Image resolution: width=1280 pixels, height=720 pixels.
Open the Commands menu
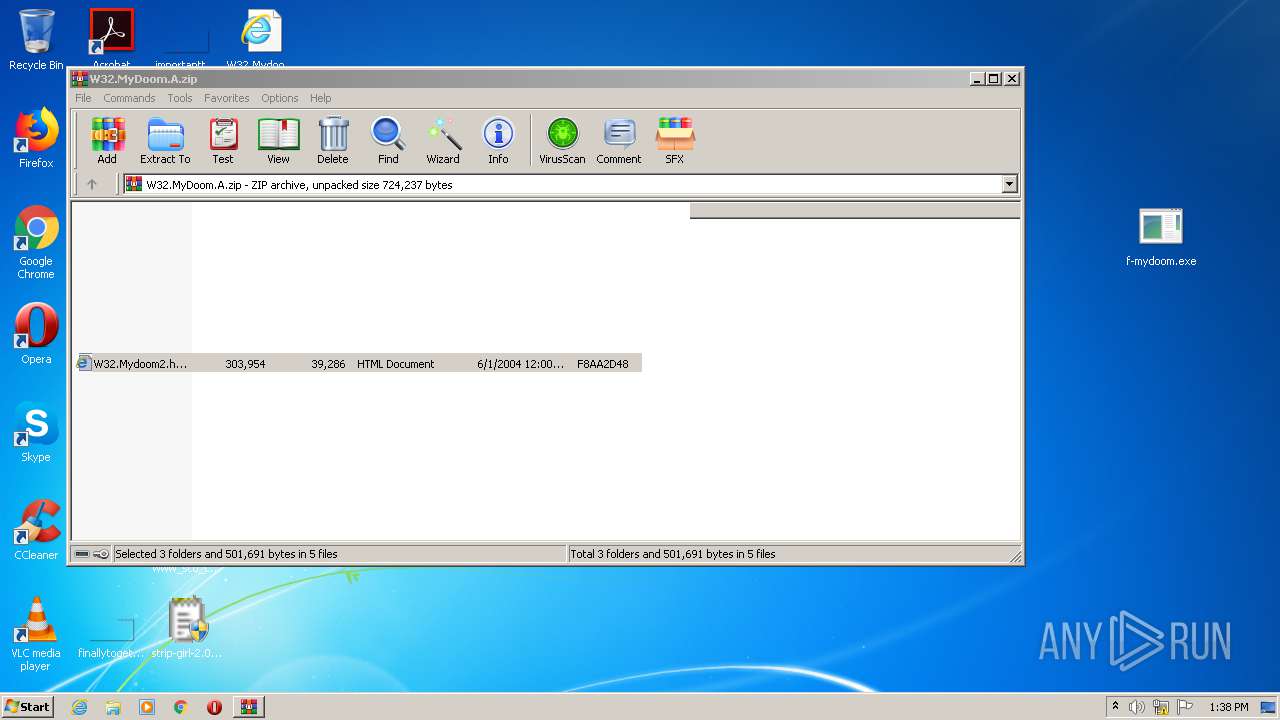(129, 98)
